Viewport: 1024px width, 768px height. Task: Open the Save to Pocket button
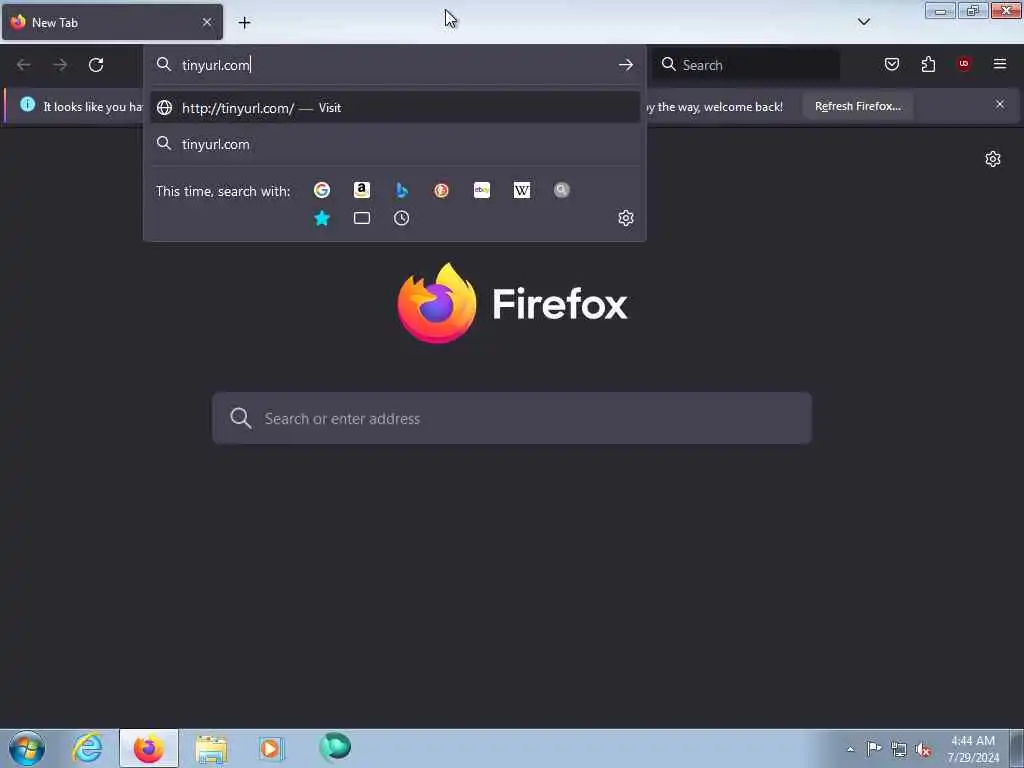(x=891, y=64)
